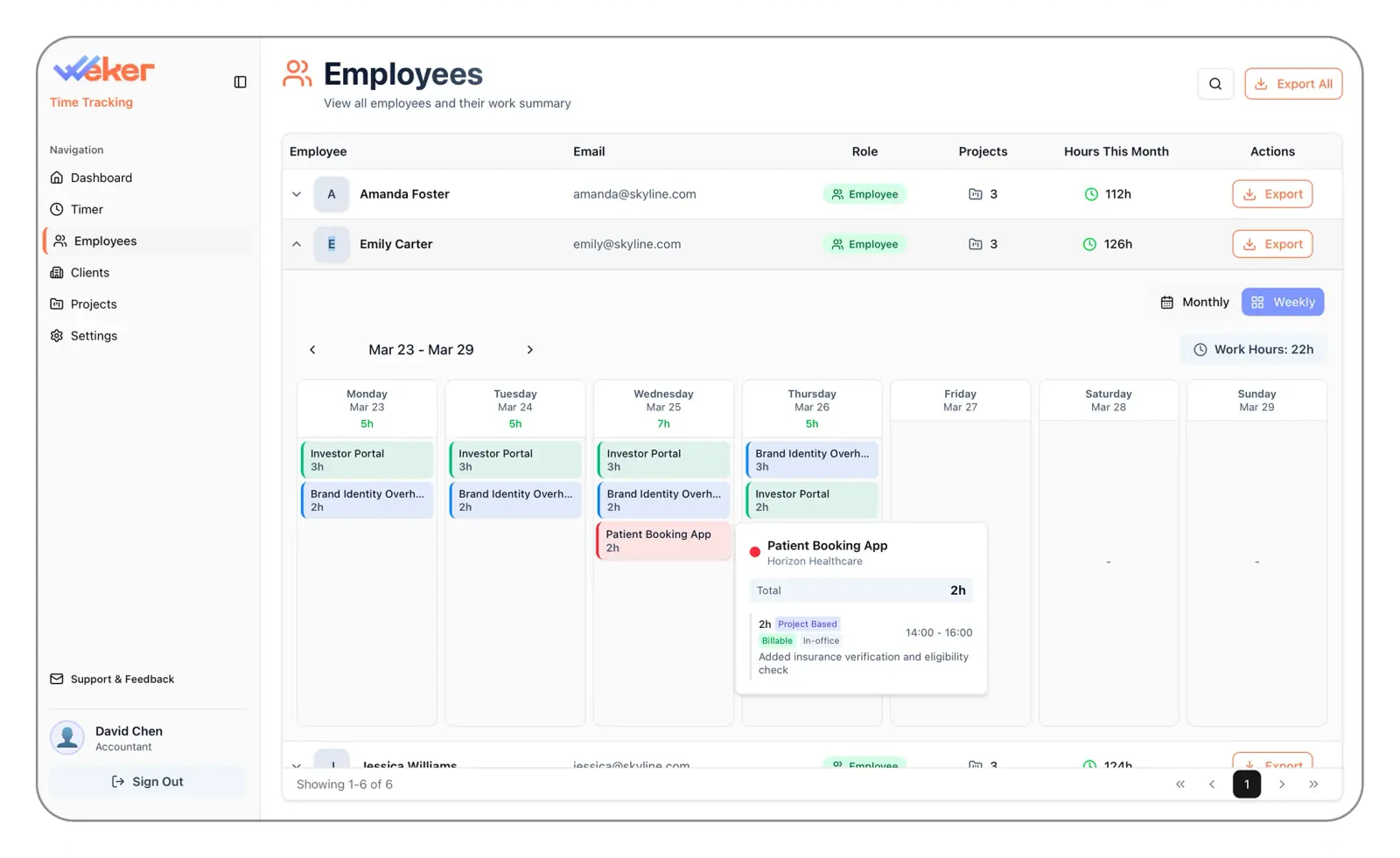The height and width of the screenshot is (858, 1400).
Task: Open the Dashboard via its home icon
Action: [56, 178]
